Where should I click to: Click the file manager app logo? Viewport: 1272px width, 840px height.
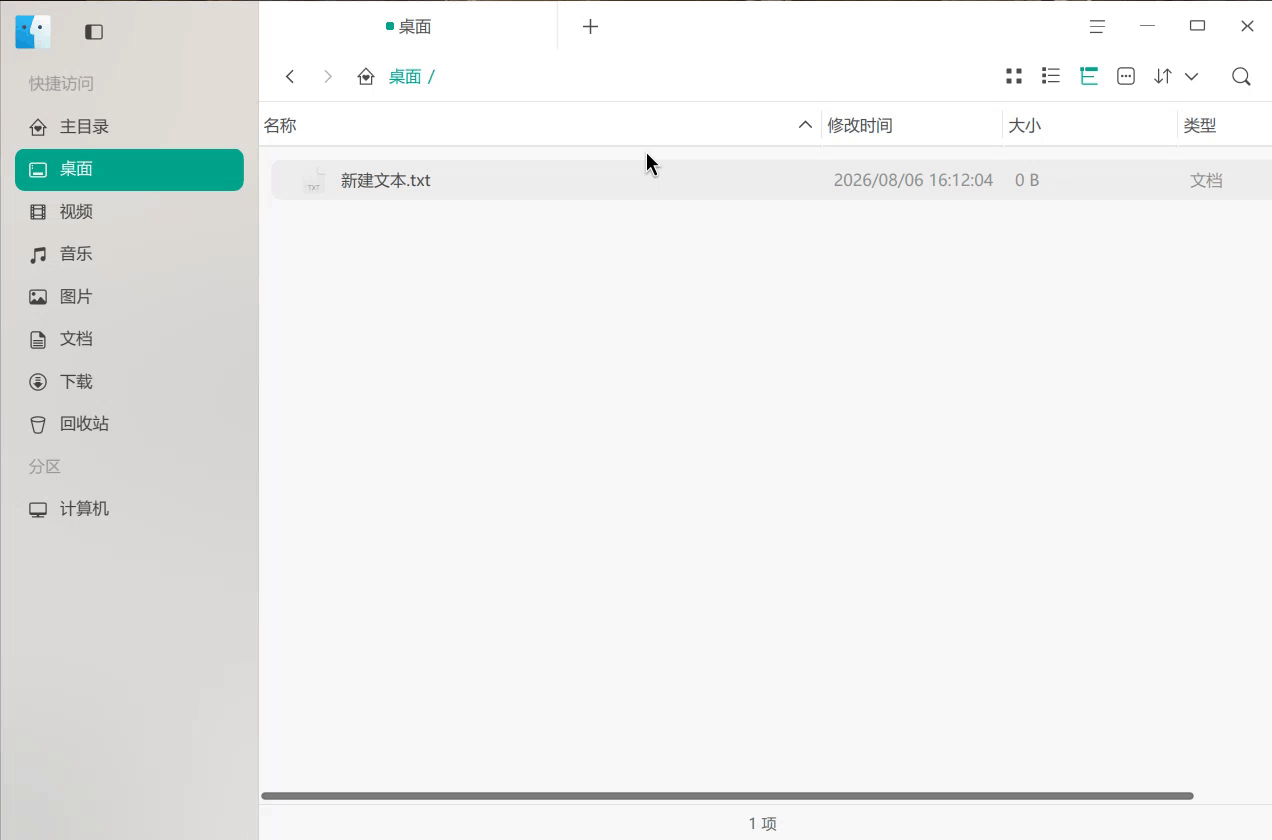point(33,32)
